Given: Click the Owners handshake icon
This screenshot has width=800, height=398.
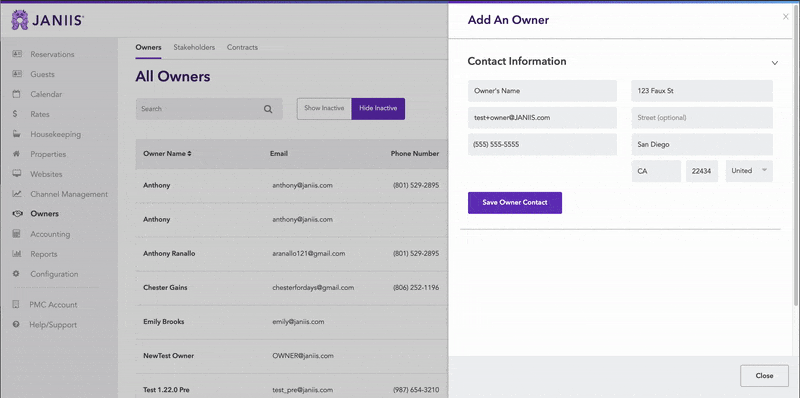Looking at the screenshot, I should click(17, 214).
